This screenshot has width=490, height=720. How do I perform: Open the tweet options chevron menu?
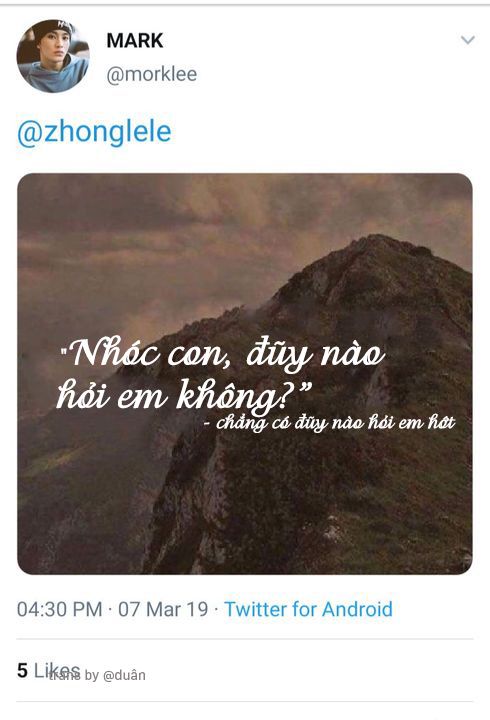pyautogui.click(x=467, y=40)
